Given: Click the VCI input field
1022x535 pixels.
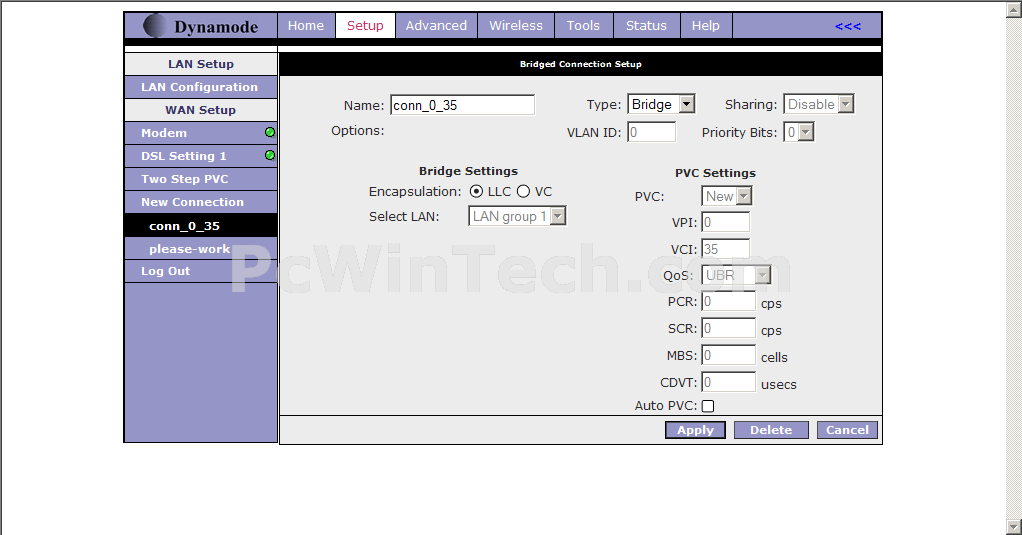Looking at the screenshot, I should tap(725, 249).
